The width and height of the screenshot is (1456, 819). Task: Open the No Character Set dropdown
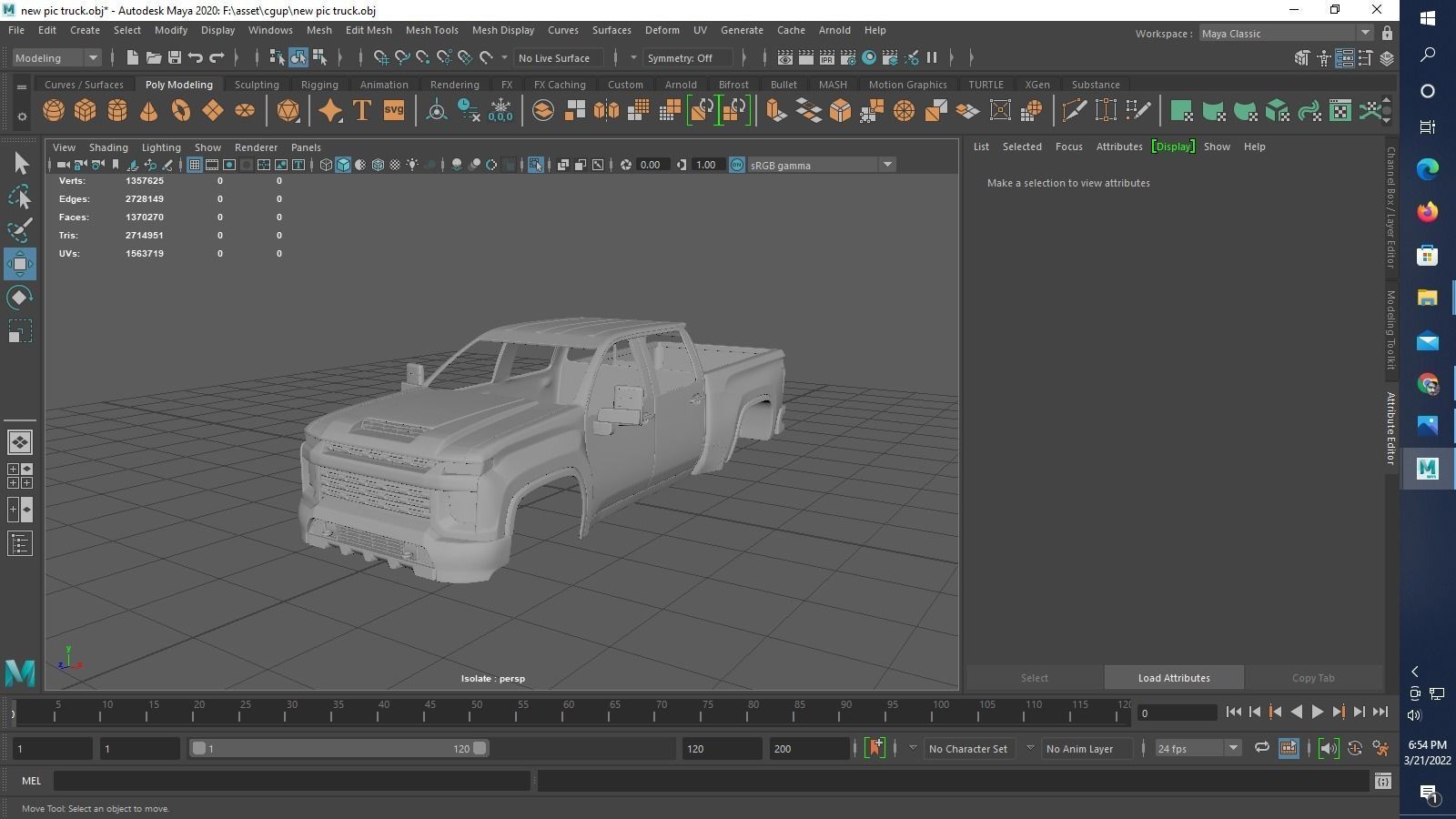969,748
